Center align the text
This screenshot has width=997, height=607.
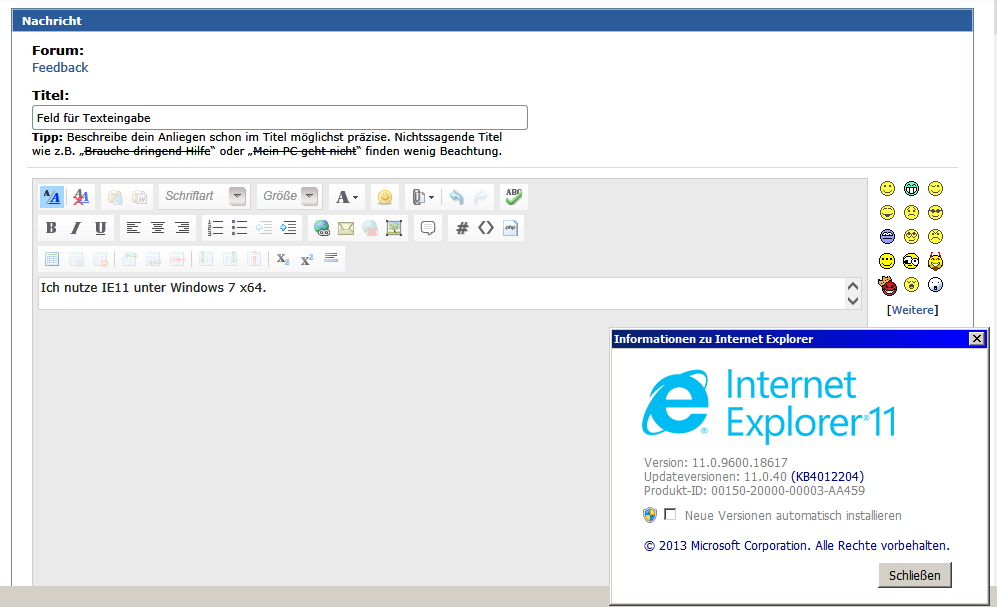(x=158, y=228)
